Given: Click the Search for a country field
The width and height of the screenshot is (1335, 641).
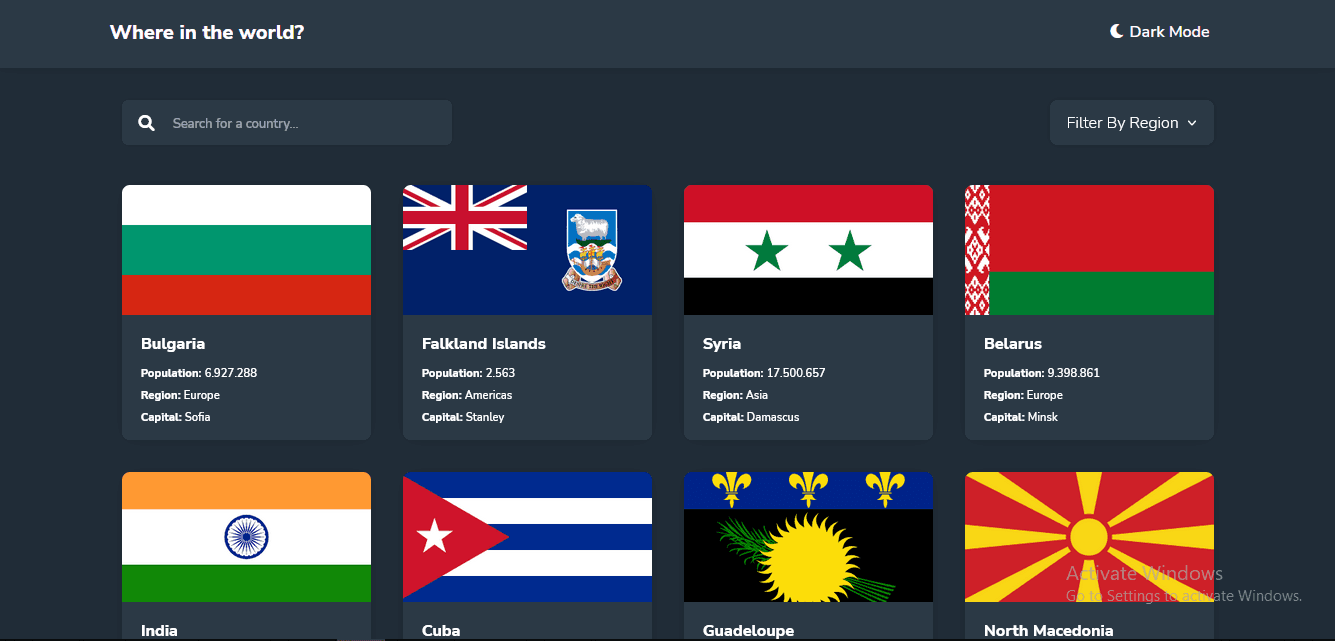Looking at the screenshot, I should coord(300,123).
